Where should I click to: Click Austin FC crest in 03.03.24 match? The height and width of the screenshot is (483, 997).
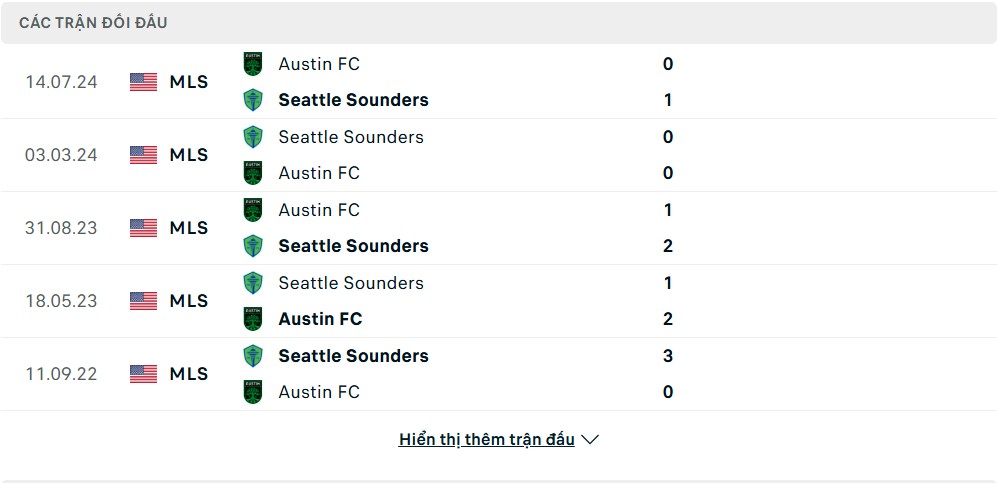tap(253, 173)
